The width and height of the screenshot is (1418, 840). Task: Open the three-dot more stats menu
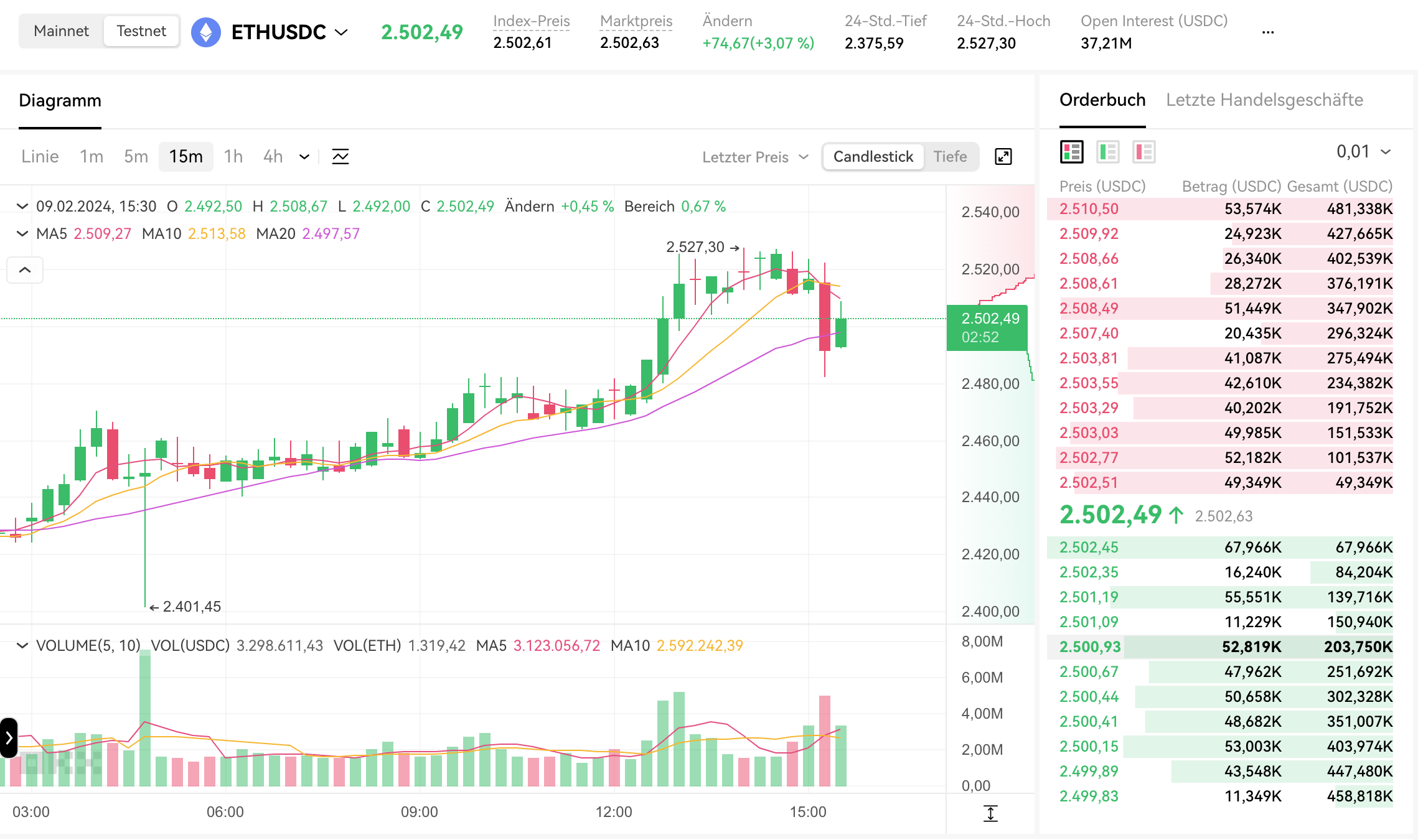point(1268,32)
